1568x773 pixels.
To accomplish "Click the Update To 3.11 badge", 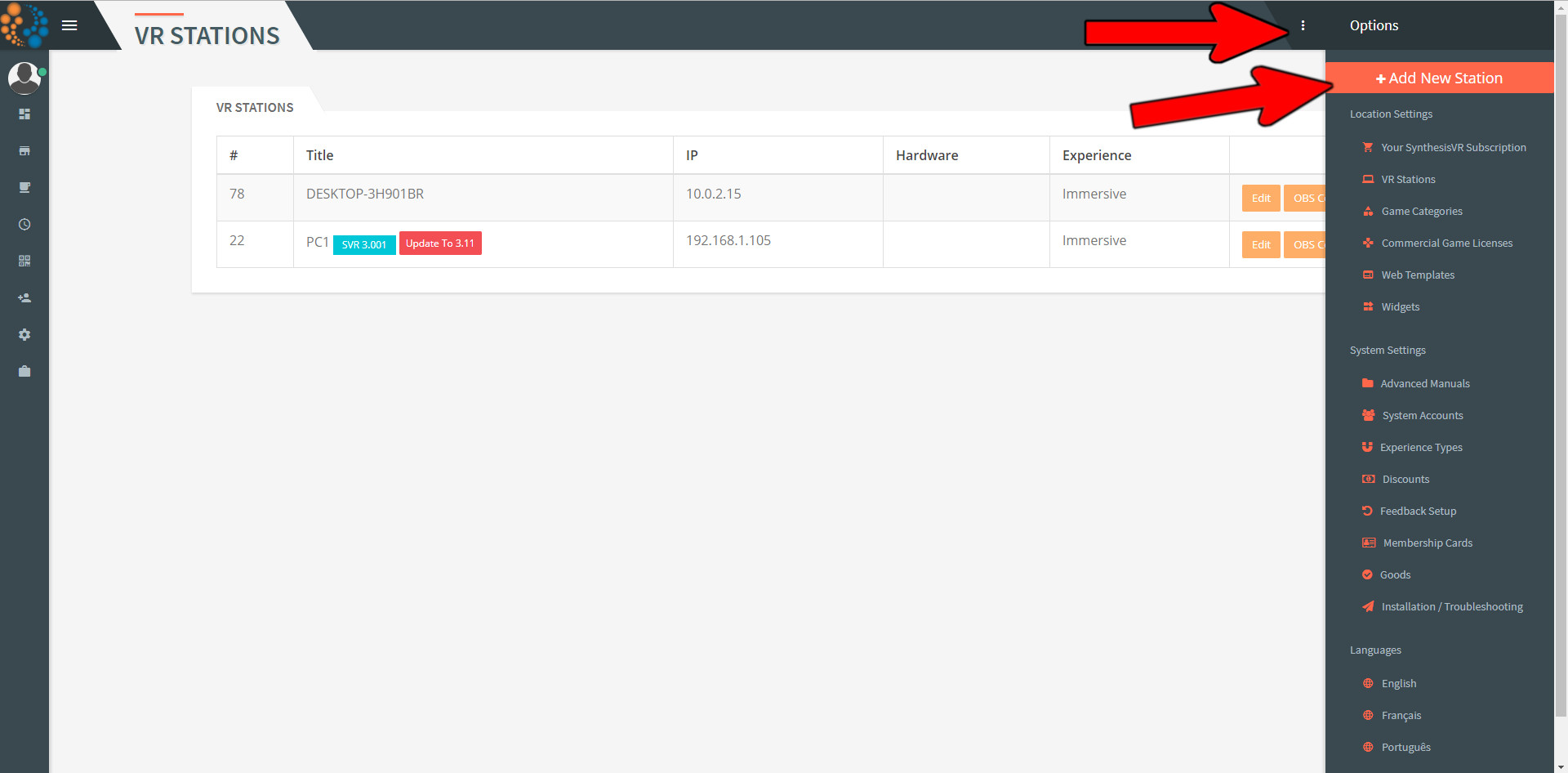I will [x=440, y=244].
